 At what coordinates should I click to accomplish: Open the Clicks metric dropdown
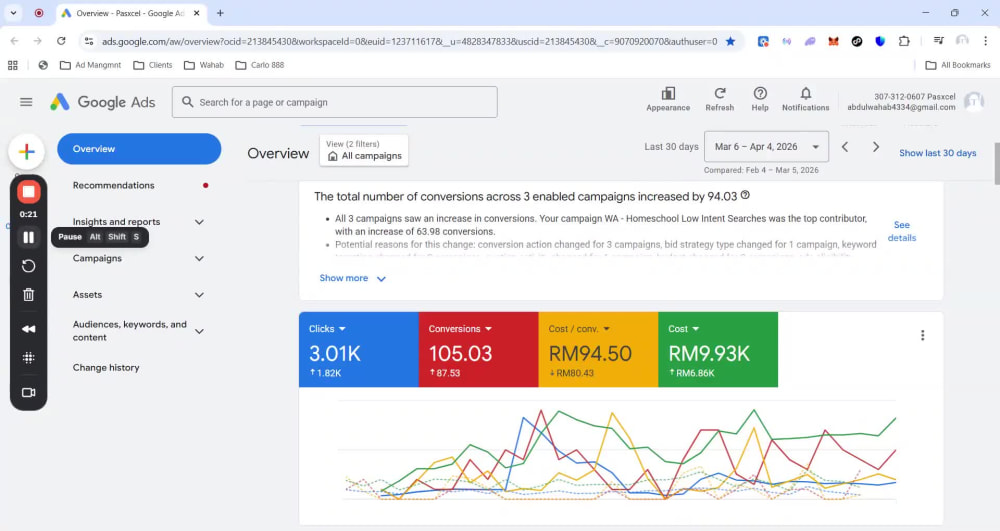tap(327, 329)
